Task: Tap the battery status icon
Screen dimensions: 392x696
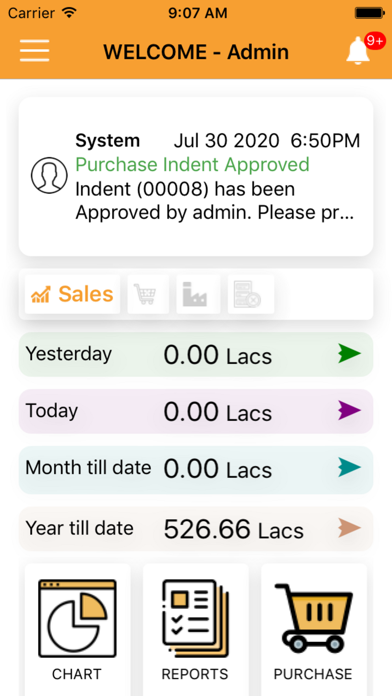Action: coord(369,13)
